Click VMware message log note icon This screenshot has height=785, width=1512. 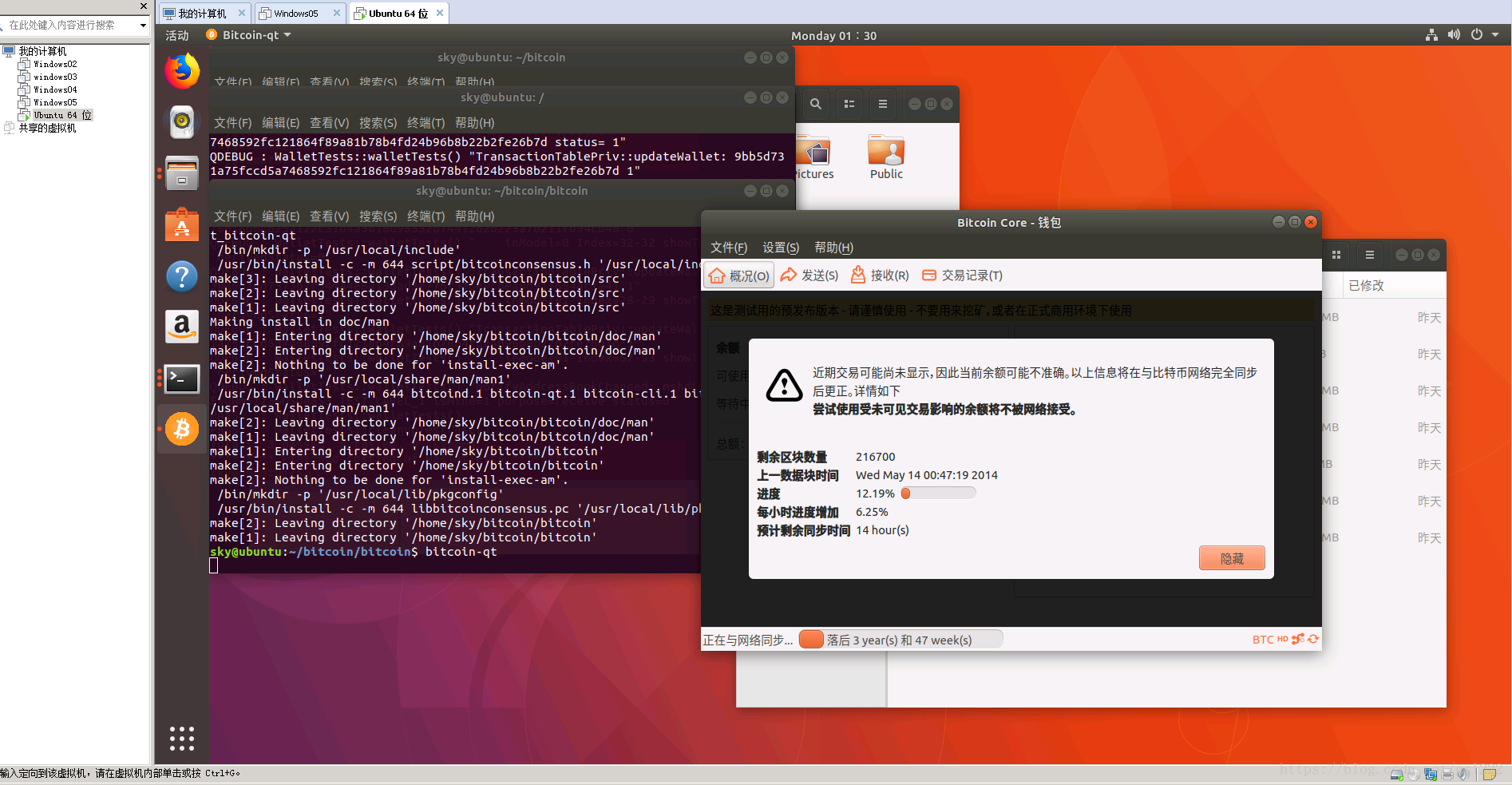[x=1490, y=774]
